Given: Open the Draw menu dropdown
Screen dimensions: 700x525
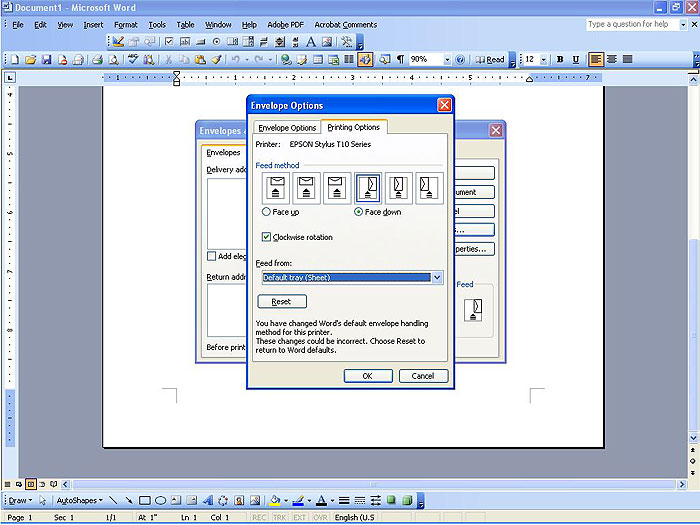Looking at the screenshot, I should tap(21, 500).
